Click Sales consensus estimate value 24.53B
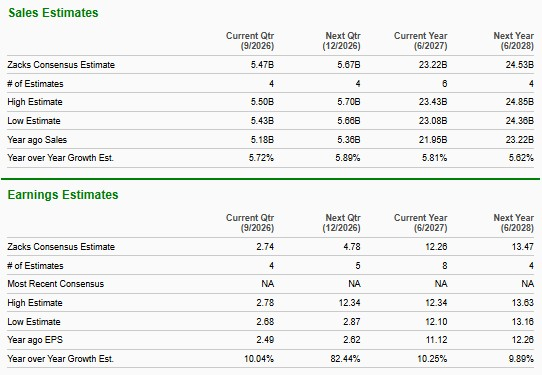Viewport: 542px width, 375px height. [x=520, y=65]
